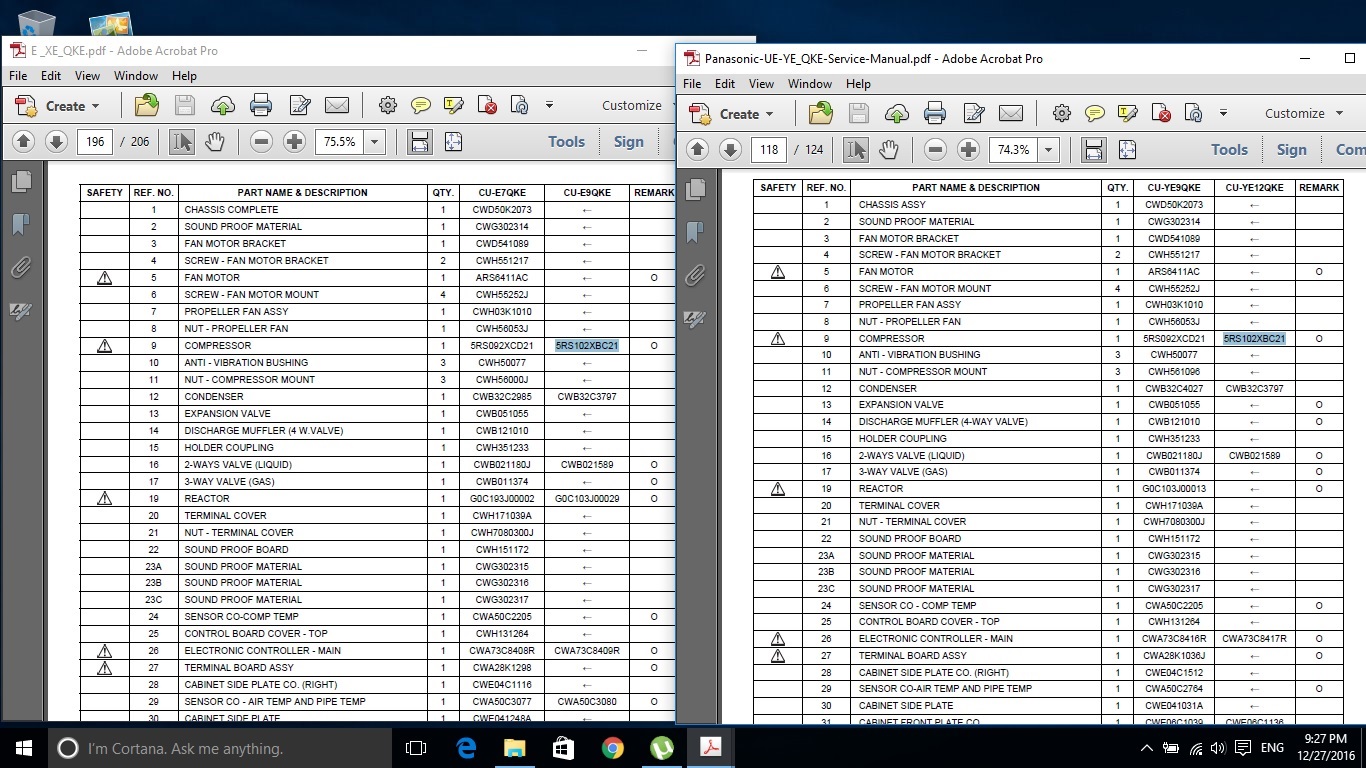1366x768 pixels.
Task: Show signatures panel in E_XE_QKE window
Action: point(21,311)
